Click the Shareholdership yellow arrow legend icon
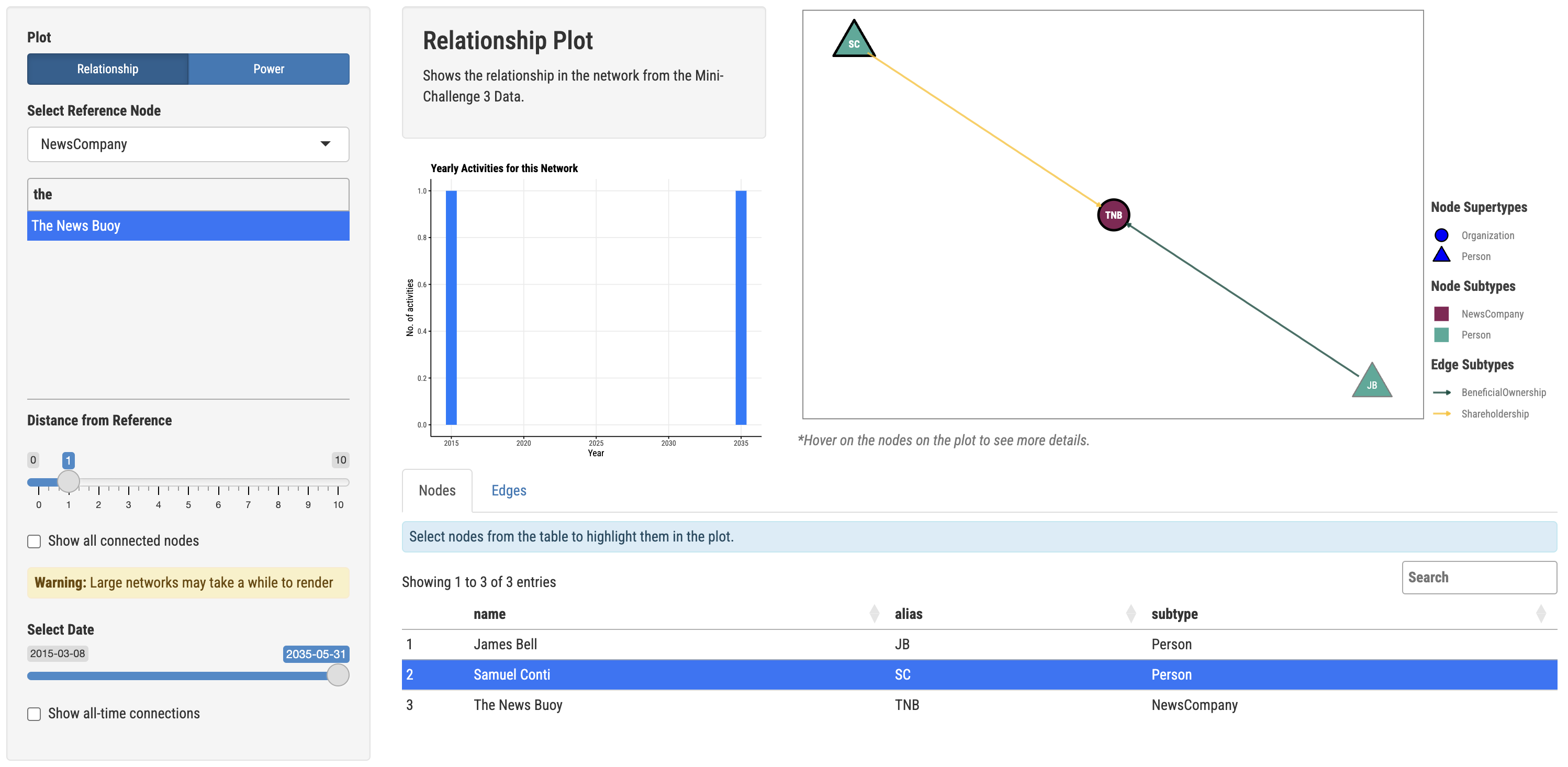This screenshot has width=1568, height=767. pos(1441,414)
